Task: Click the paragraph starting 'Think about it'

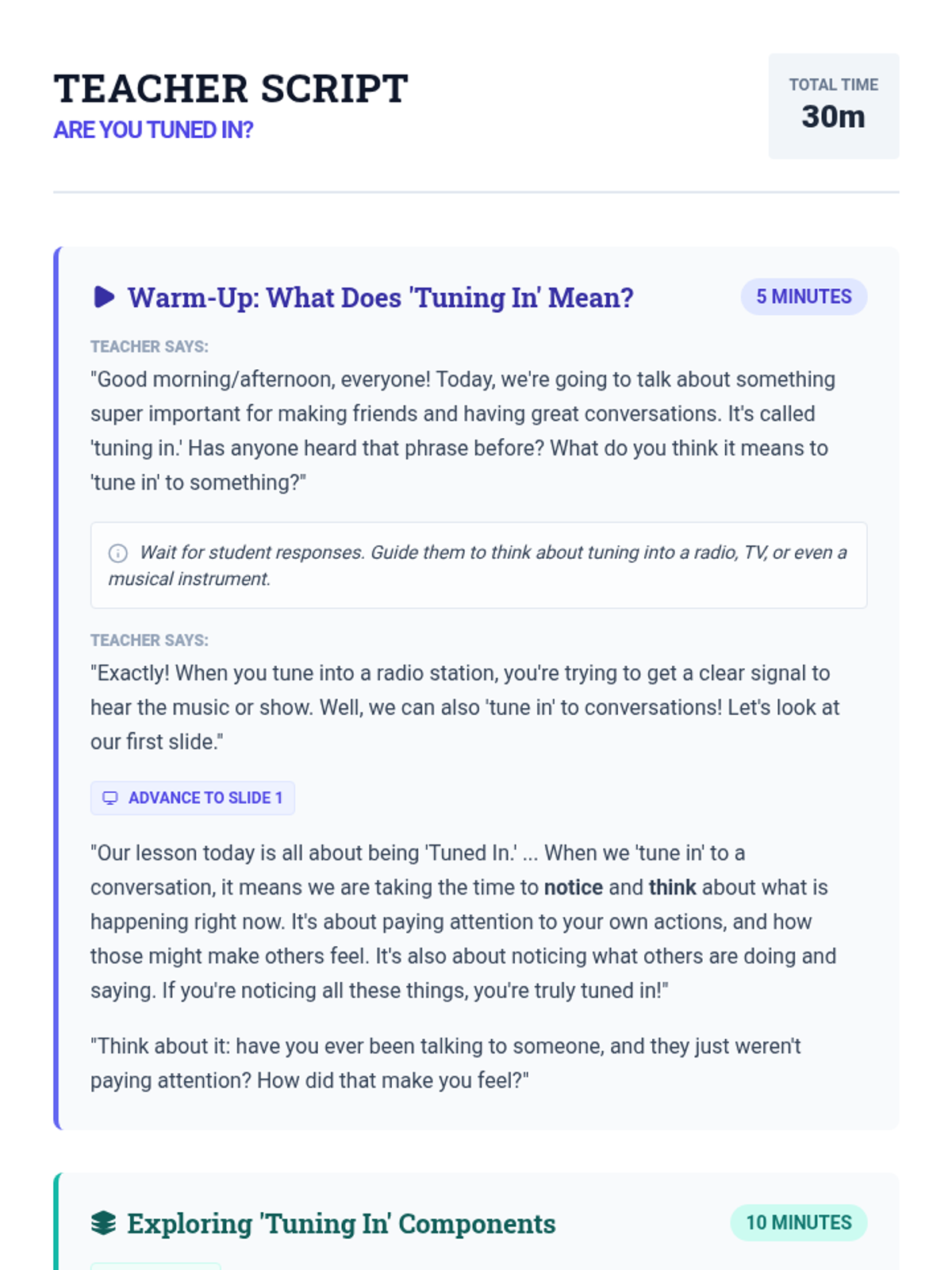Action: pyautogui.click(x=445, y=1063)
